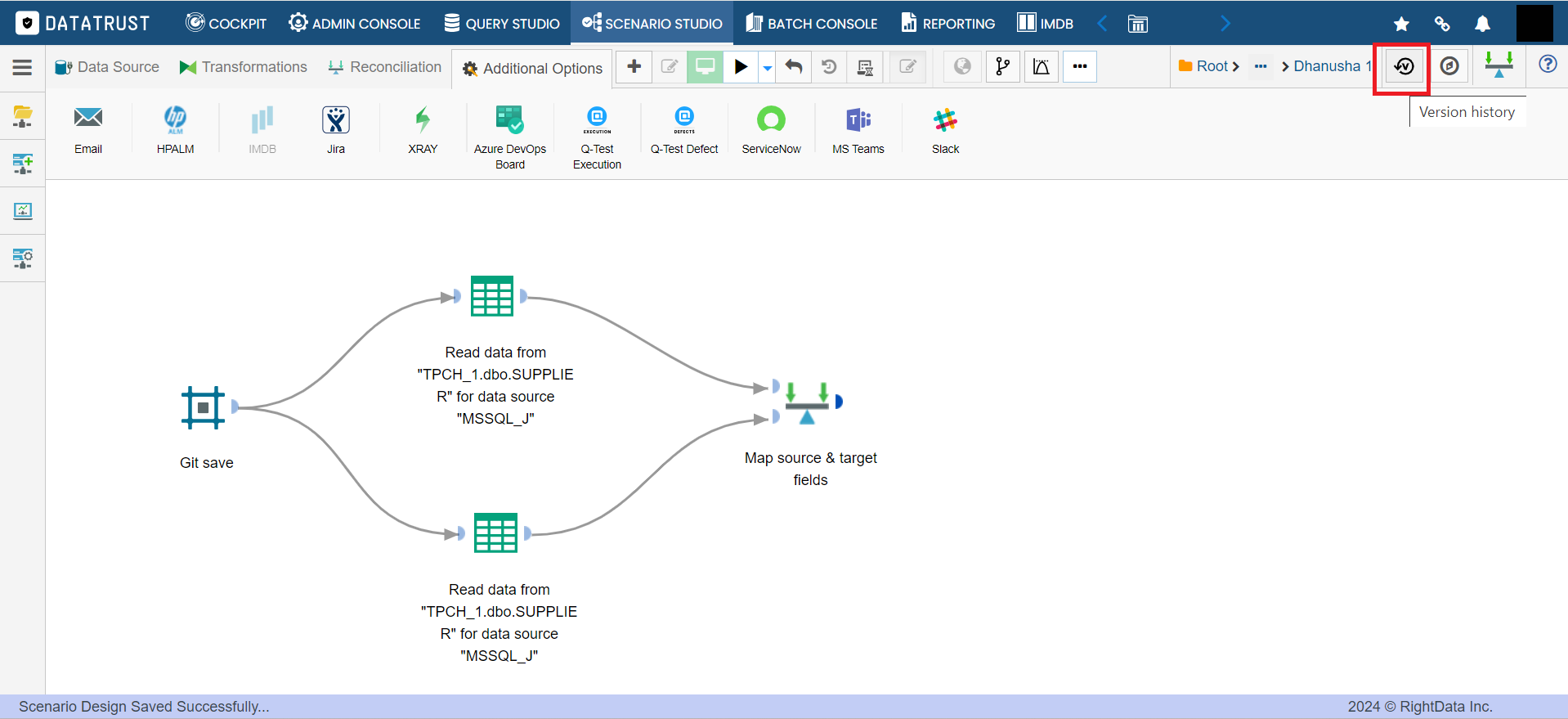The width and height of the screenshot is (1568, 719).
Task: Click the XRAY integration icon
Action: (423, 130)
